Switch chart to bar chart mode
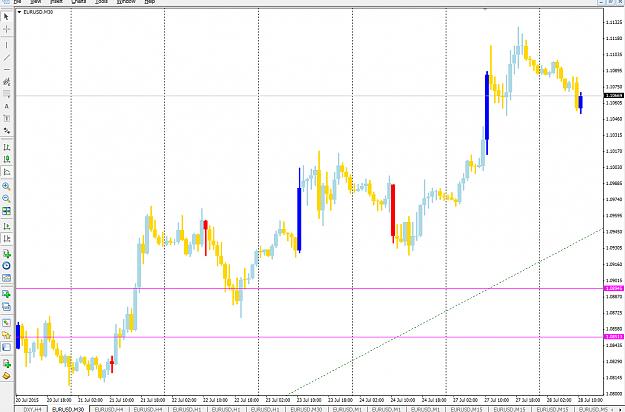This screenshot has width=625, height=412. pyautogui.click(x=6, y=147)
